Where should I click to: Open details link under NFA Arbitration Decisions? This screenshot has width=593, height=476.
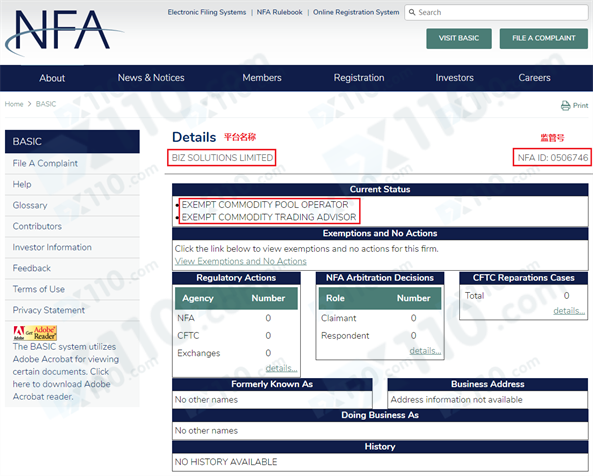[425, 351]
